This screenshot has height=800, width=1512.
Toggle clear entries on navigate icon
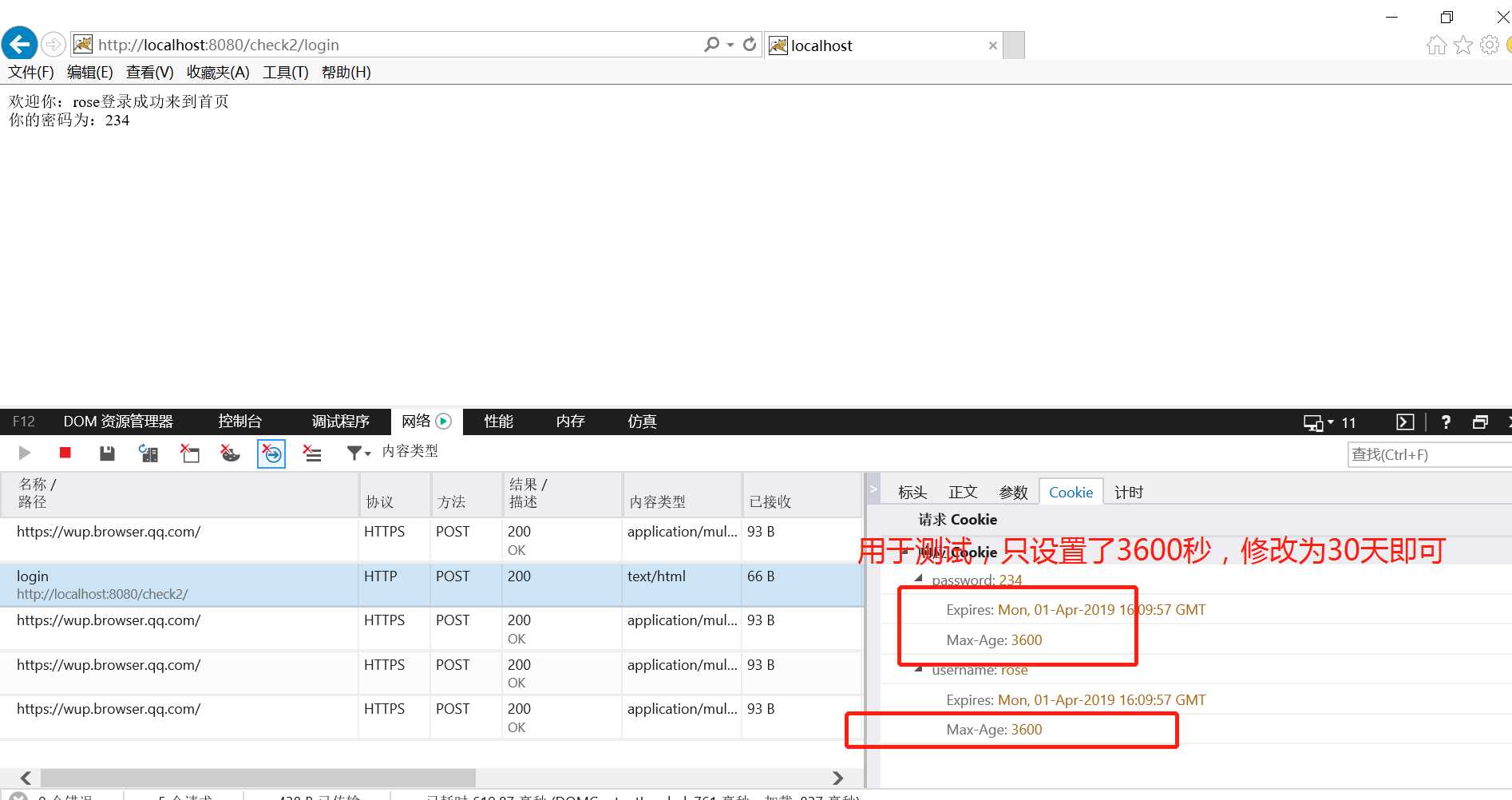271,453
